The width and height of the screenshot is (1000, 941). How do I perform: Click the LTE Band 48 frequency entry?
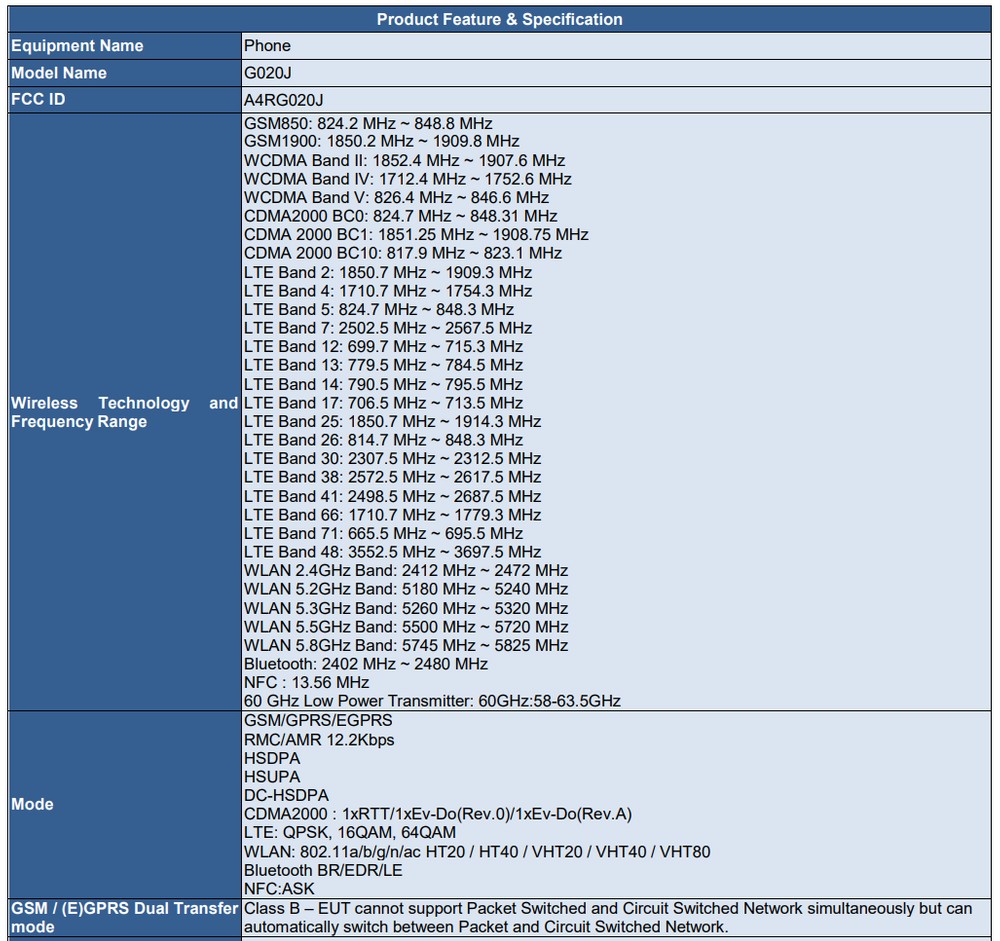pyautogui.click(x=392, y=552)
